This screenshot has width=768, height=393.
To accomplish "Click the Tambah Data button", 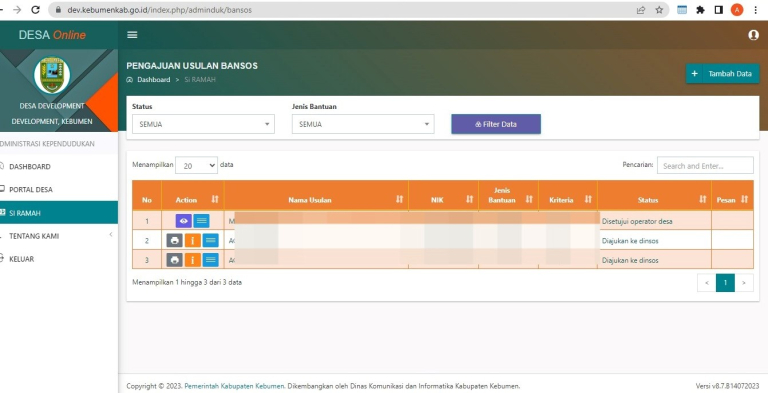I will click(x=722, y=74).
